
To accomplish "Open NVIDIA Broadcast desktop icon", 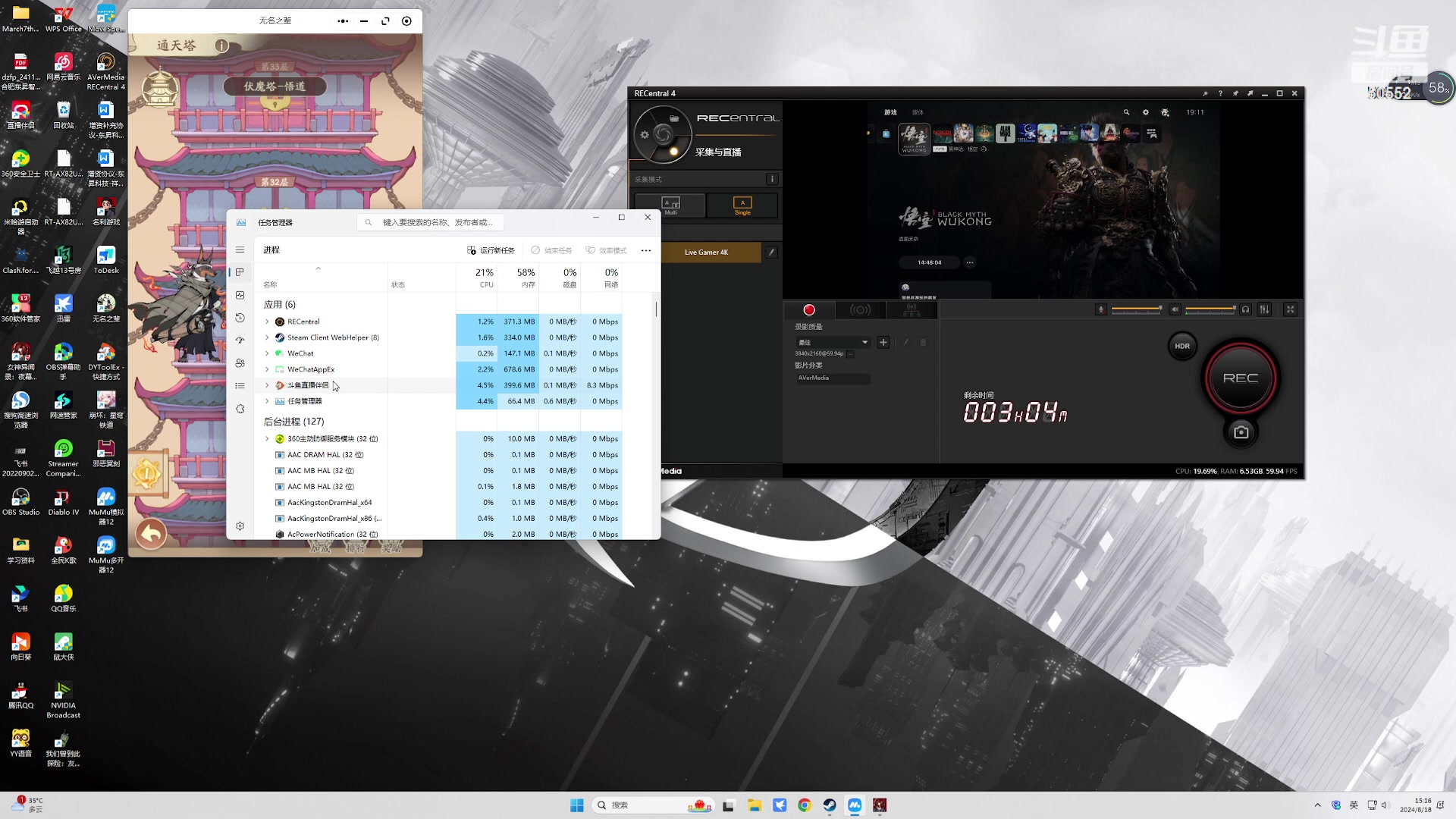I will [x=63, y=699].
